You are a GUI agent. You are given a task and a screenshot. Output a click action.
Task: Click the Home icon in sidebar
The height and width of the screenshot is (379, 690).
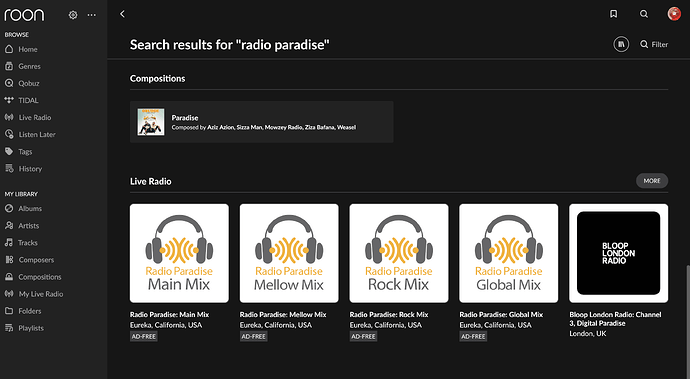[9, 49]
